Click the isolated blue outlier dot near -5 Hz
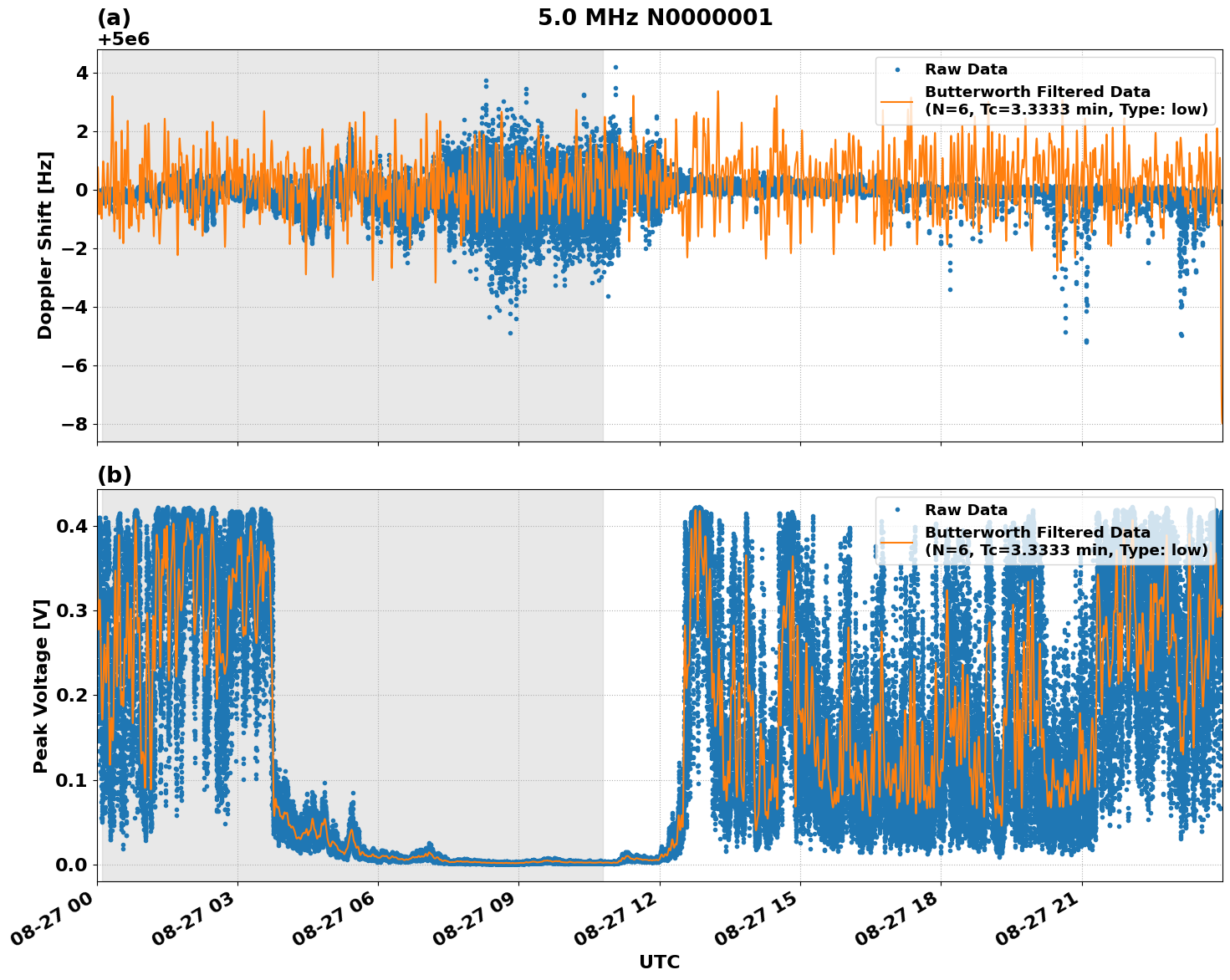The width and height of the screenshot is (1230, 980). click(x=511, y=331)
